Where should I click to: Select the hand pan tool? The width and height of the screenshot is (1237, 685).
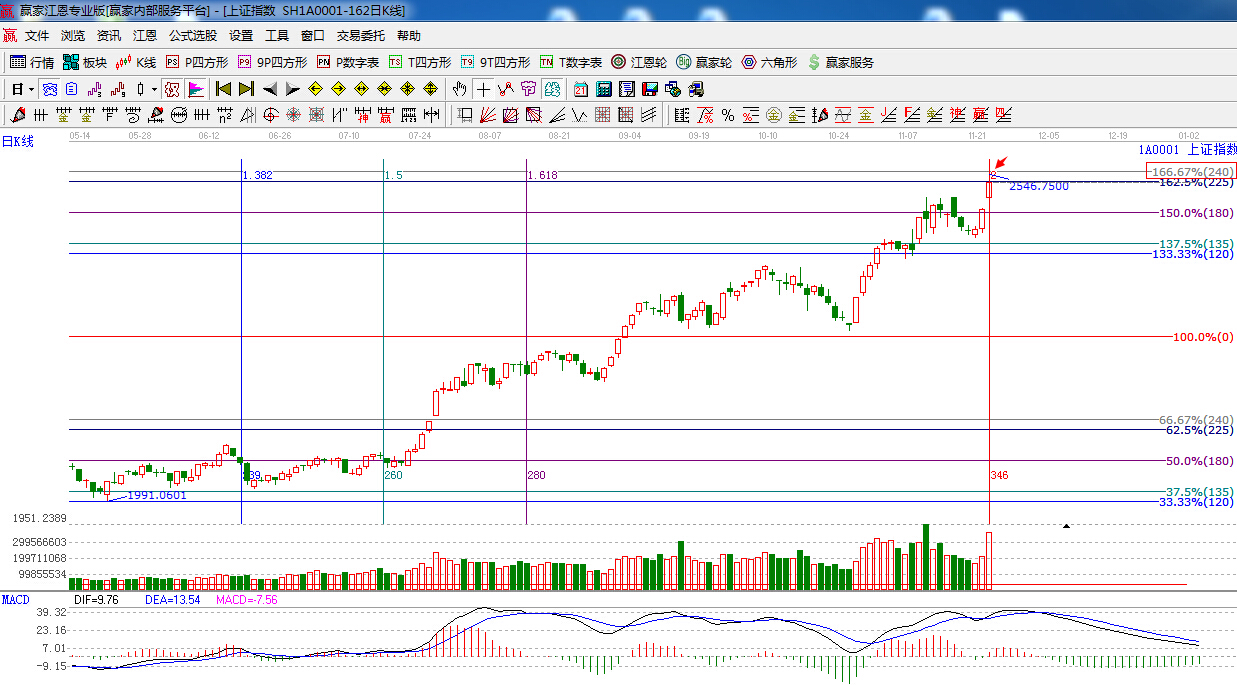[x=459, y=89]
